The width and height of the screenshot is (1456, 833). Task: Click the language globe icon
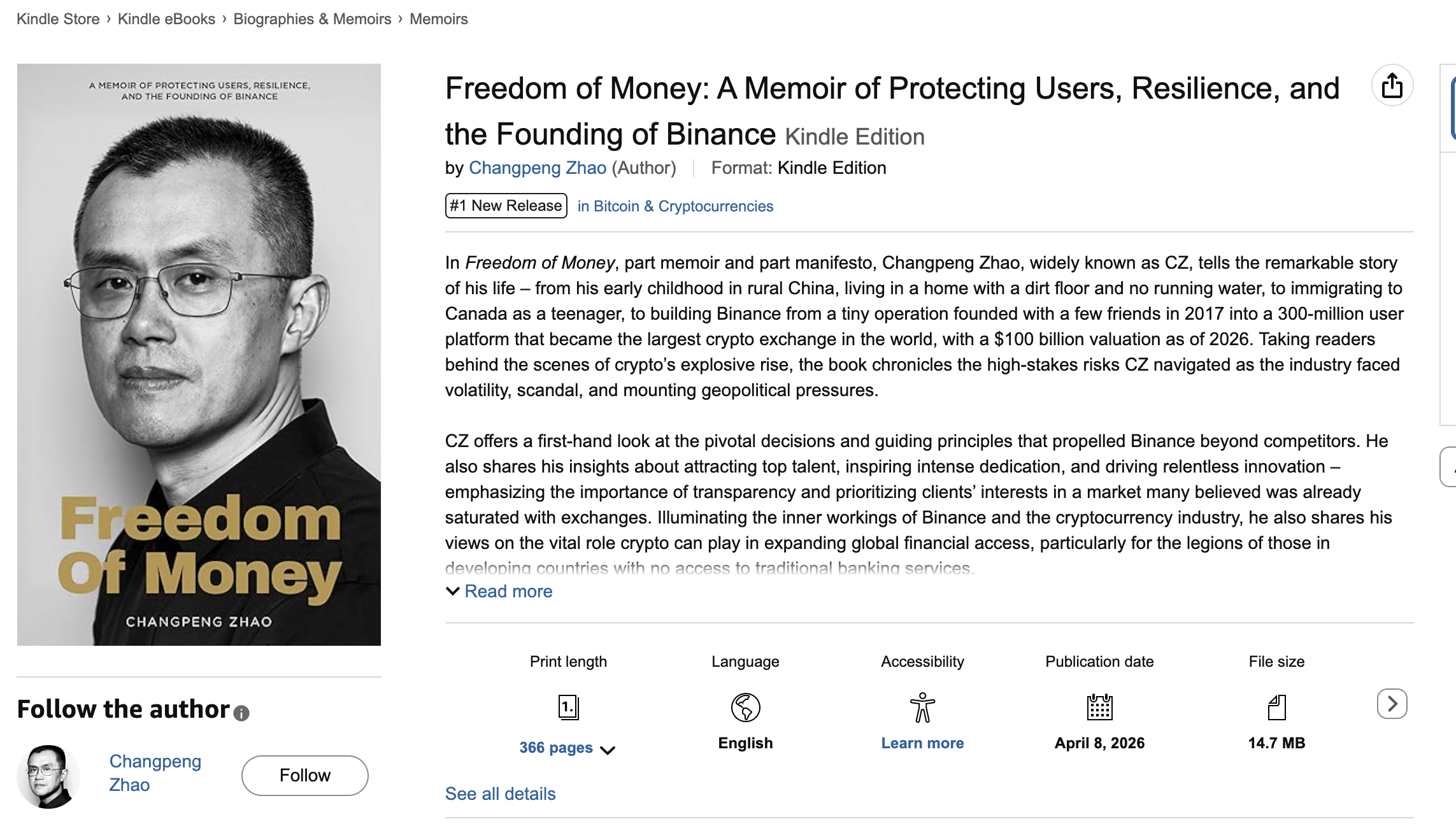(745, 707)
